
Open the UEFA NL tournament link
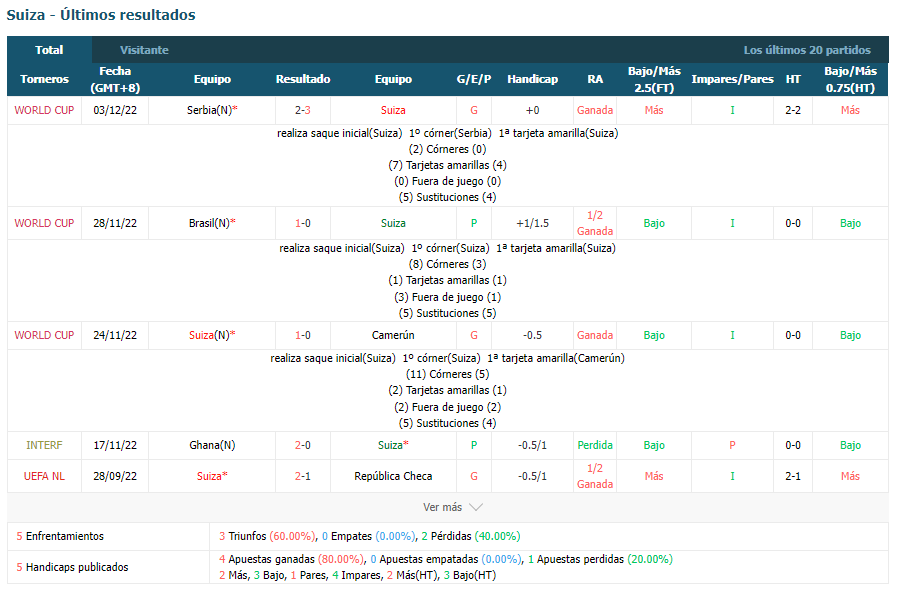coord(44,476)
